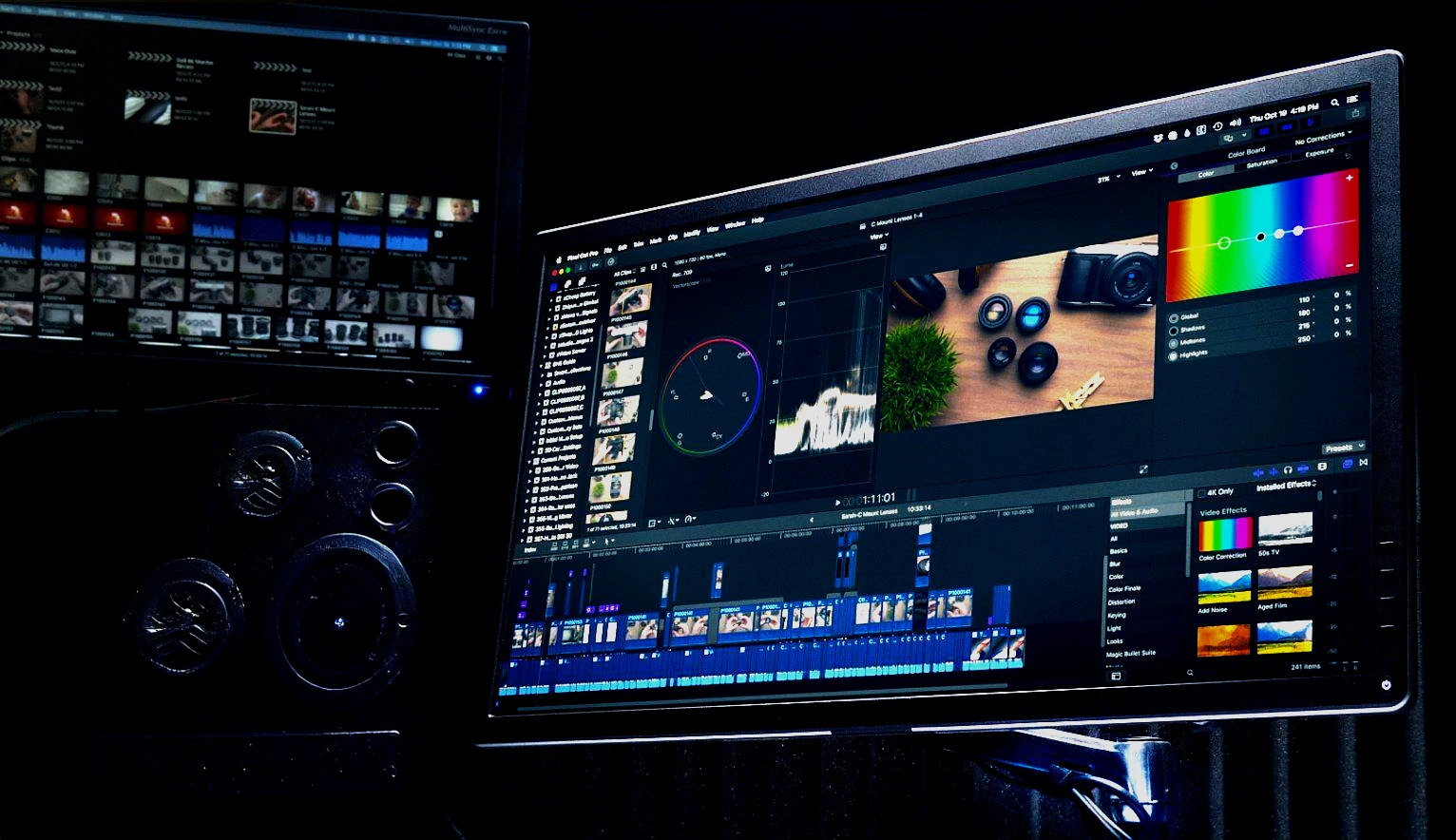Click the Share export icon
This screenshot has height=840, width=1456.
(x=1355, y=113)
